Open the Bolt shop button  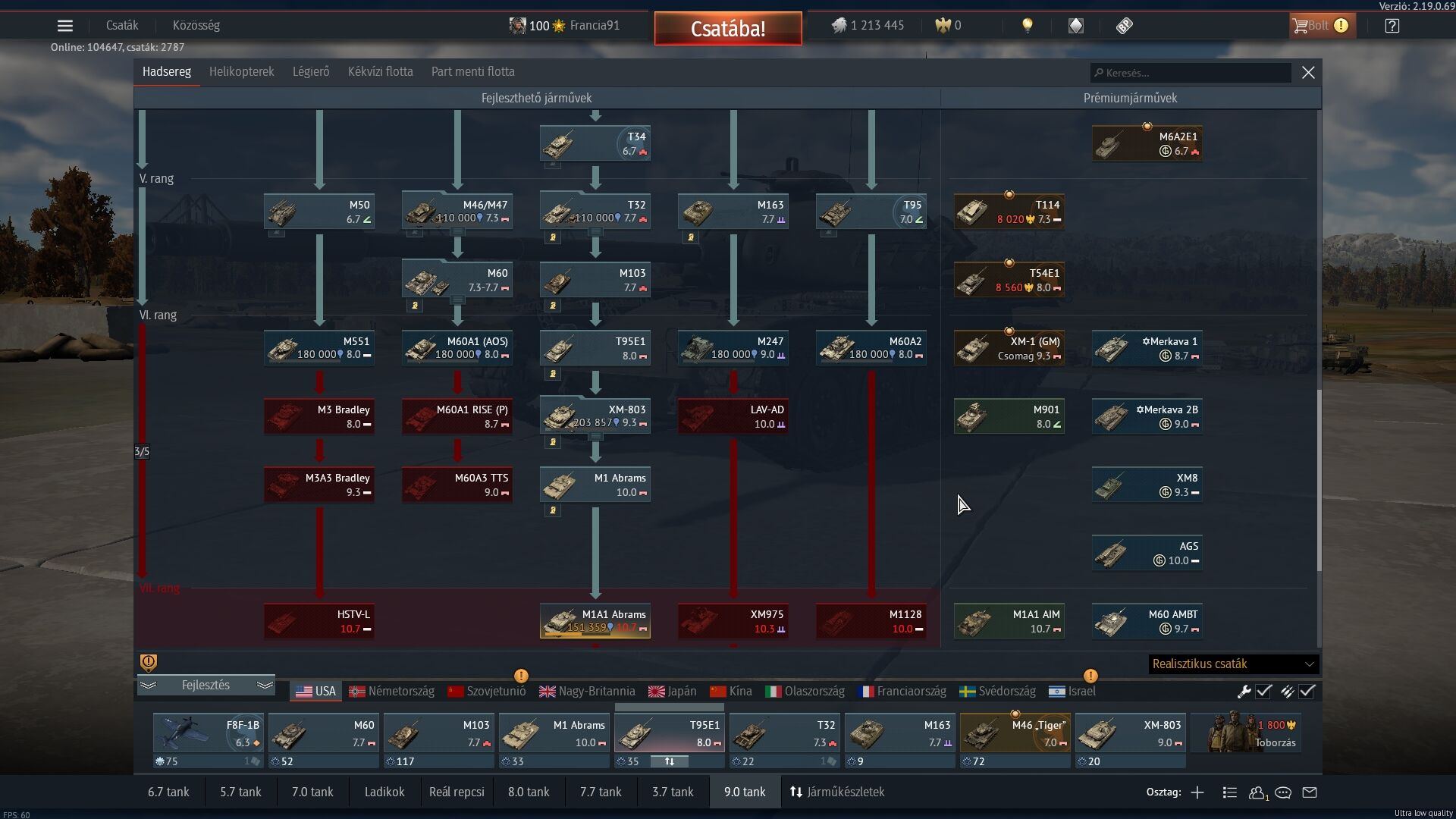coord(1323,26)
